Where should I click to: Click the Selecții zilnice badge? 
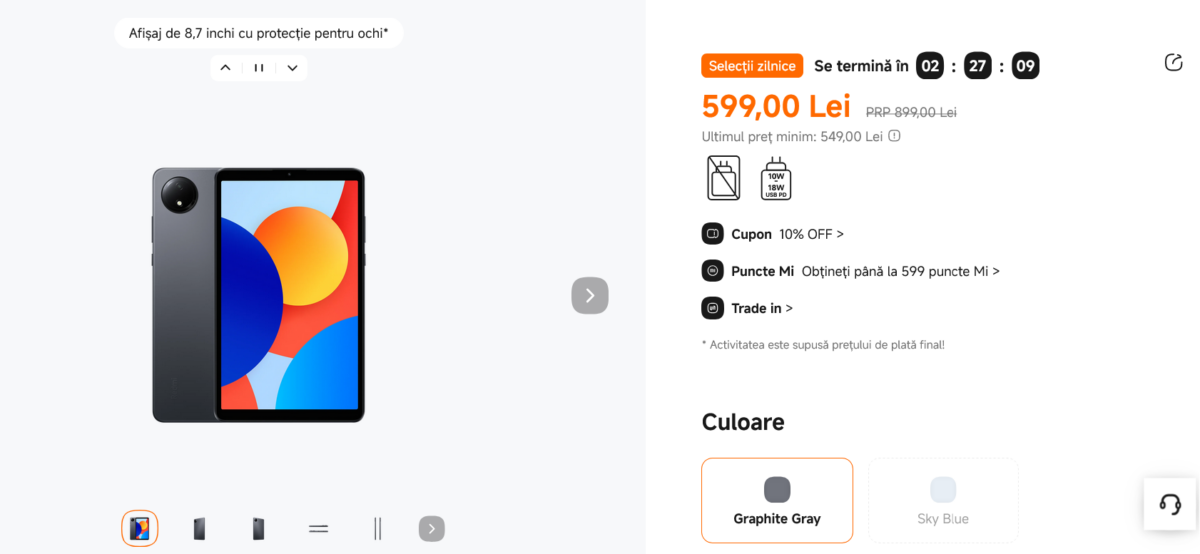click(x=752, y=66)
